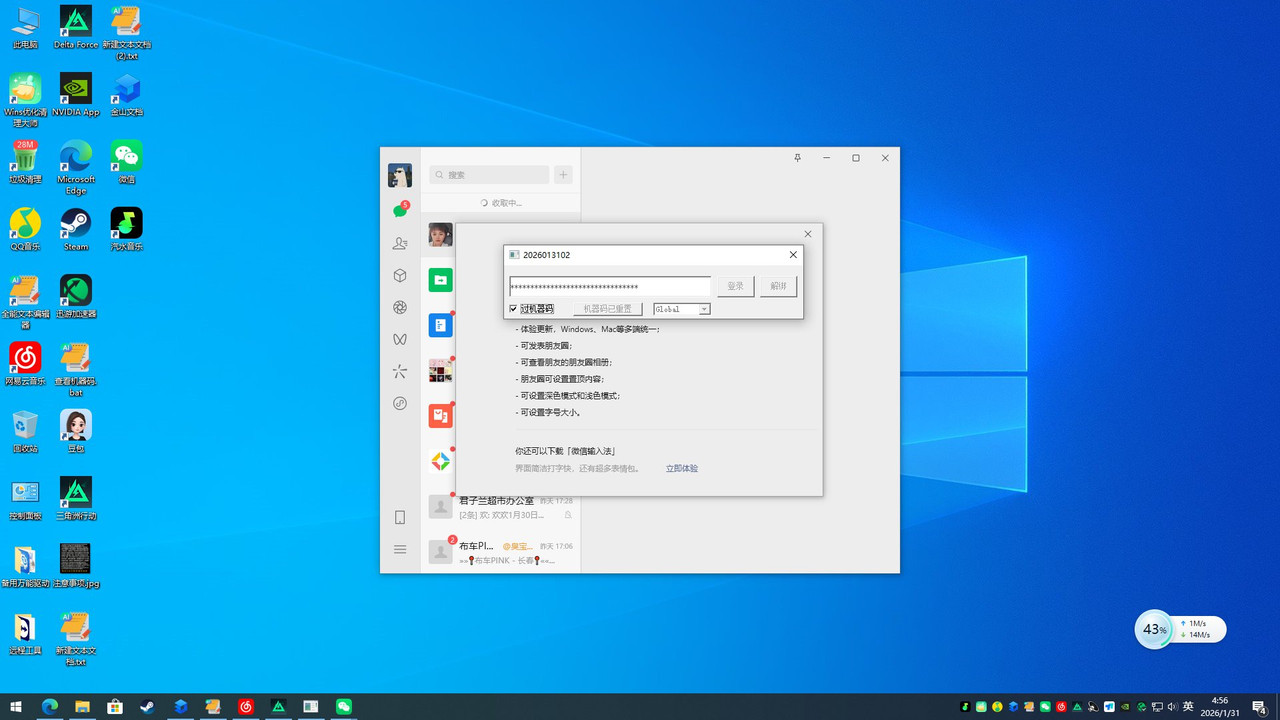Select Microsoft Edge desktop icon
This screenshot has width=1280, height=720.
pos(76,167)
